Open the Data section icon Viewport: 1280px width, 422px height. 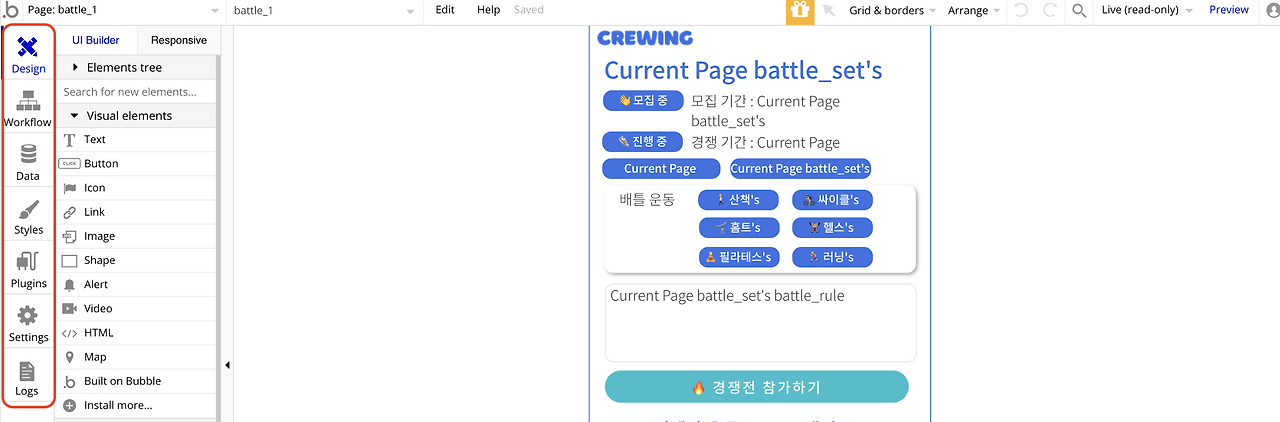(x=28, y=163)
